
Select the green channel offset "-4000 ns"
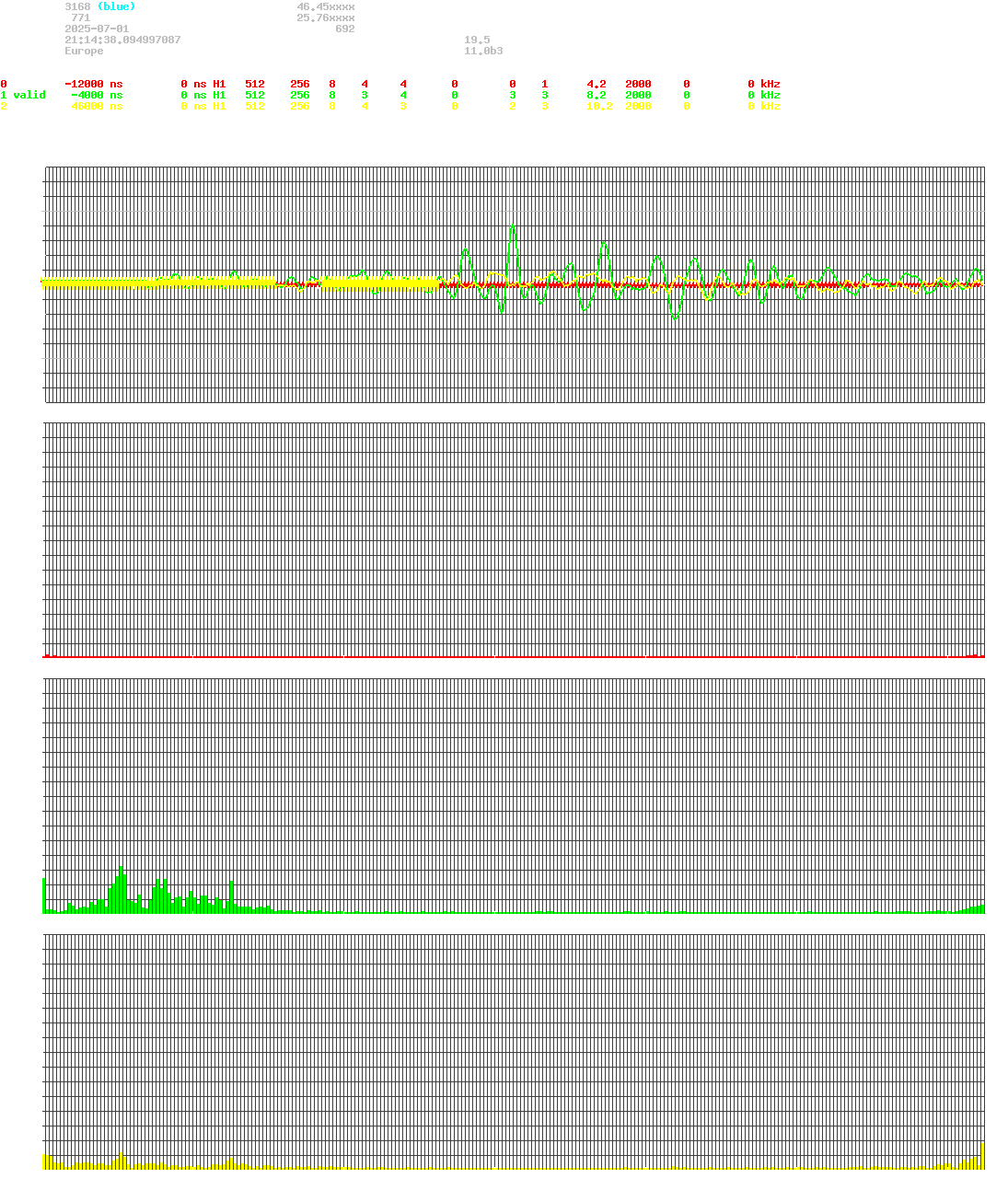coord(97,96)
